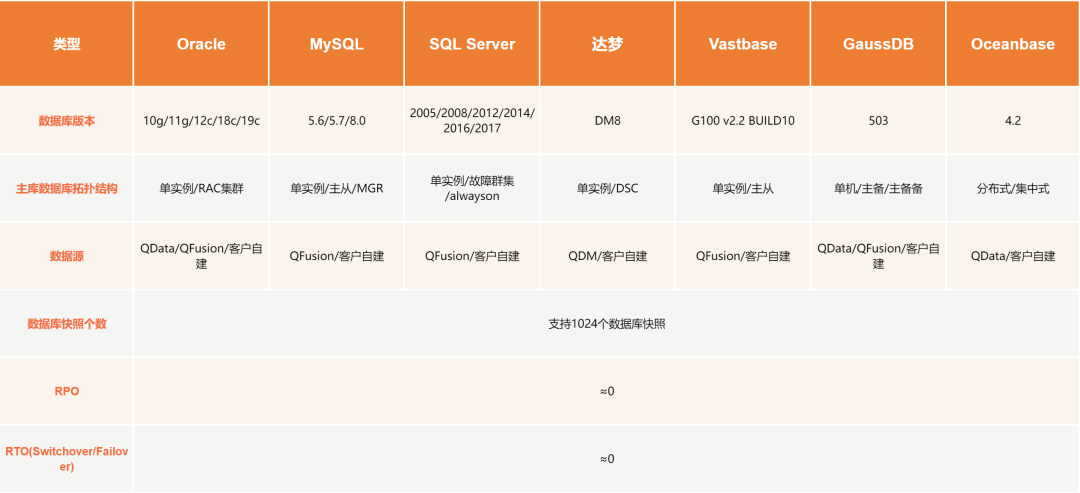
Task: Select the Vastbase column header
Action: (742, 44)
